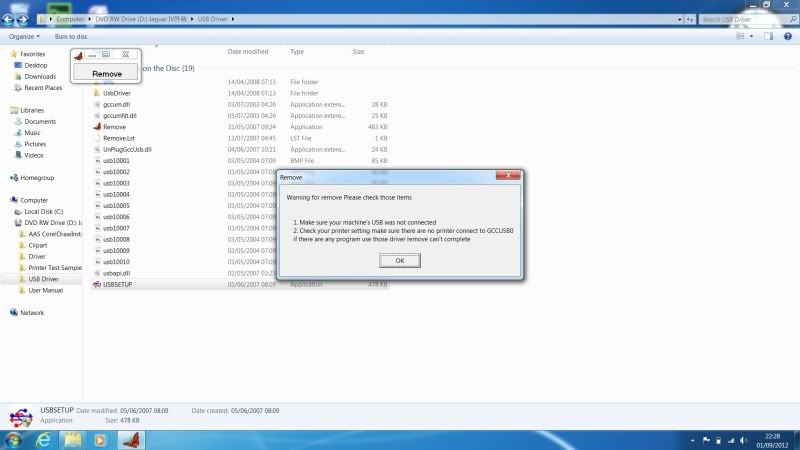Viewport: 800px width, 450px height.
Task: Select Computer in the navigation pane
Action: pyautogui.click(x=34, y=200)
